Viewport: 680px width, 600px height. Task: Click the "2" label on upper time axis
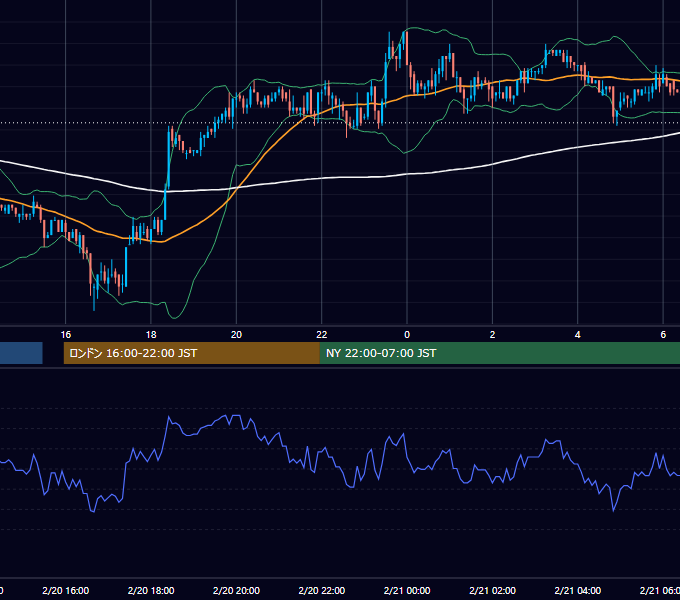pos(492,334)
